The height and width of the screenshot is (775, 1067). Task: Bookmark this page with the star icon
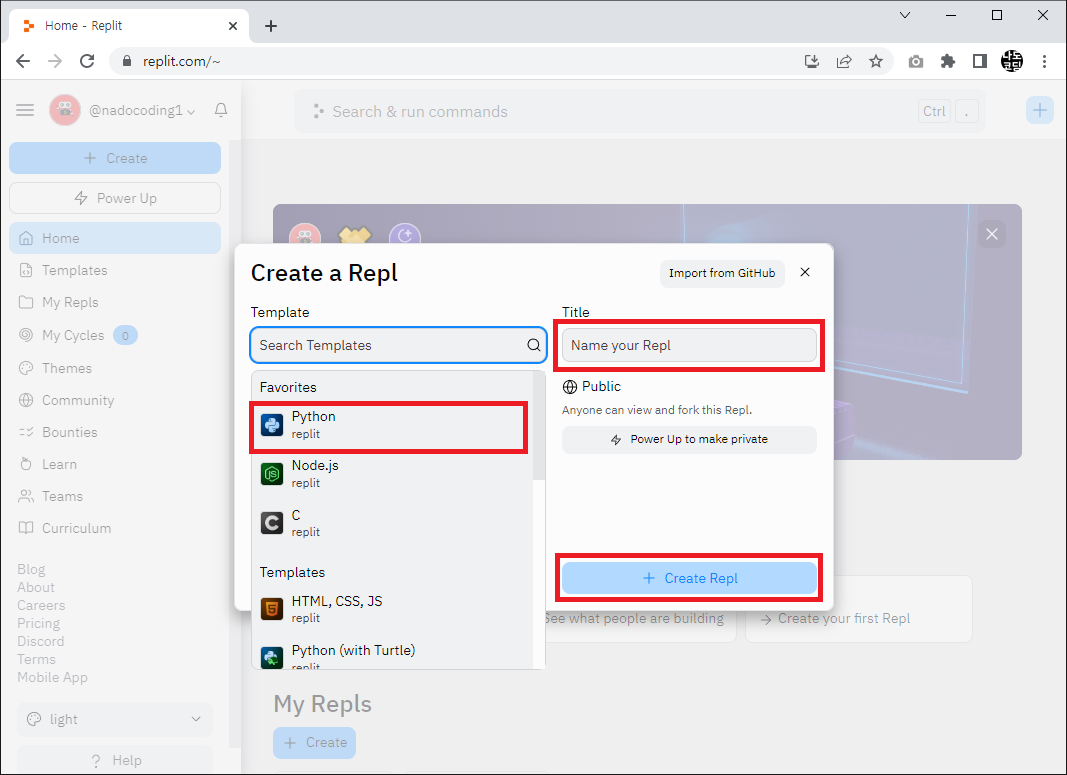[x=876, y=61]
